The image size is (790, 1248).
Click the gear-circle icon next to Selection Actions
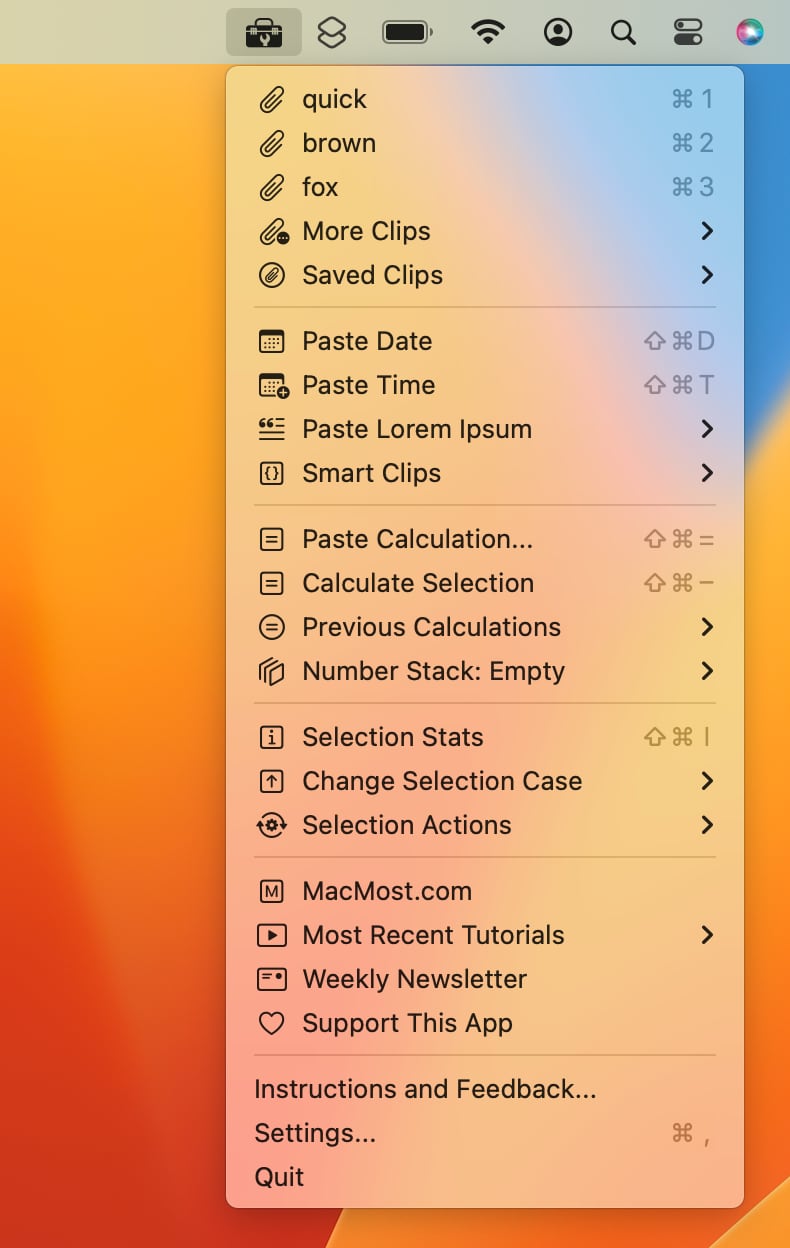tap(270, 825)
